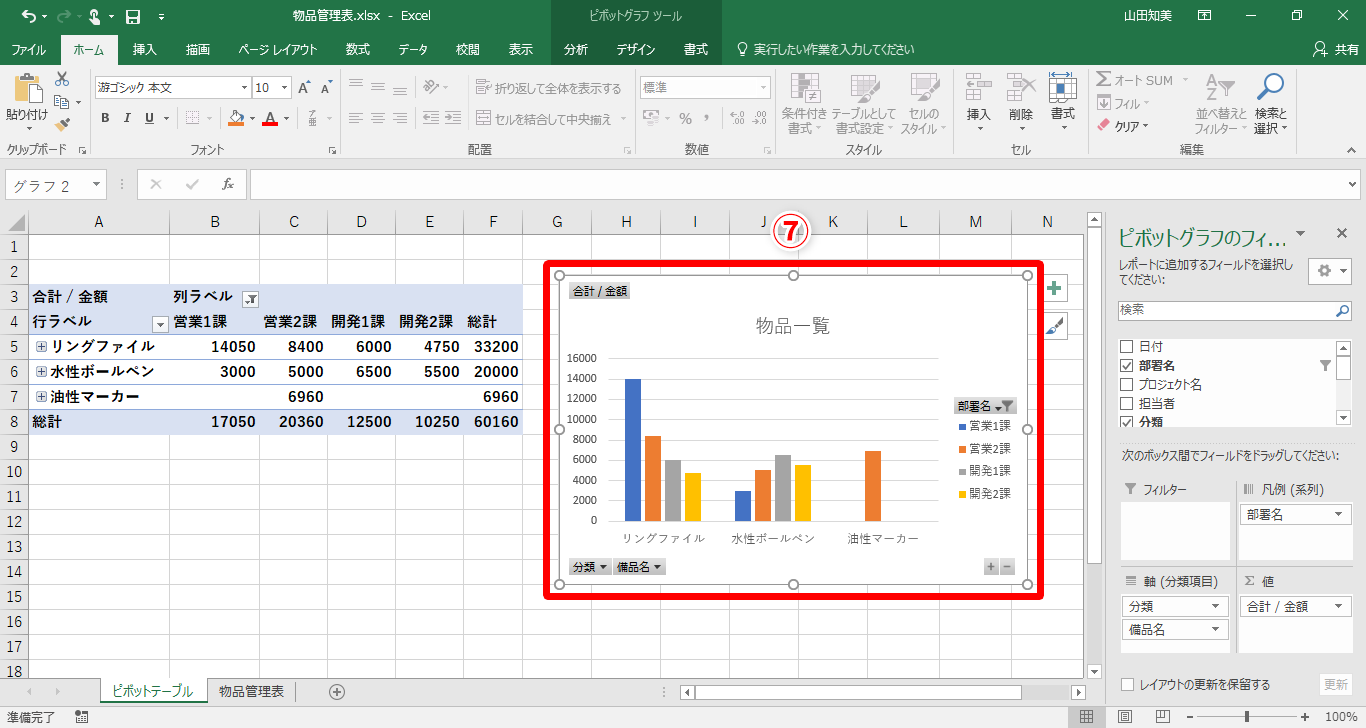This screenshot has height=728, width=1366.
Task: Open the 部署名 chart legend filter button
Action: (x=985, y=406)
